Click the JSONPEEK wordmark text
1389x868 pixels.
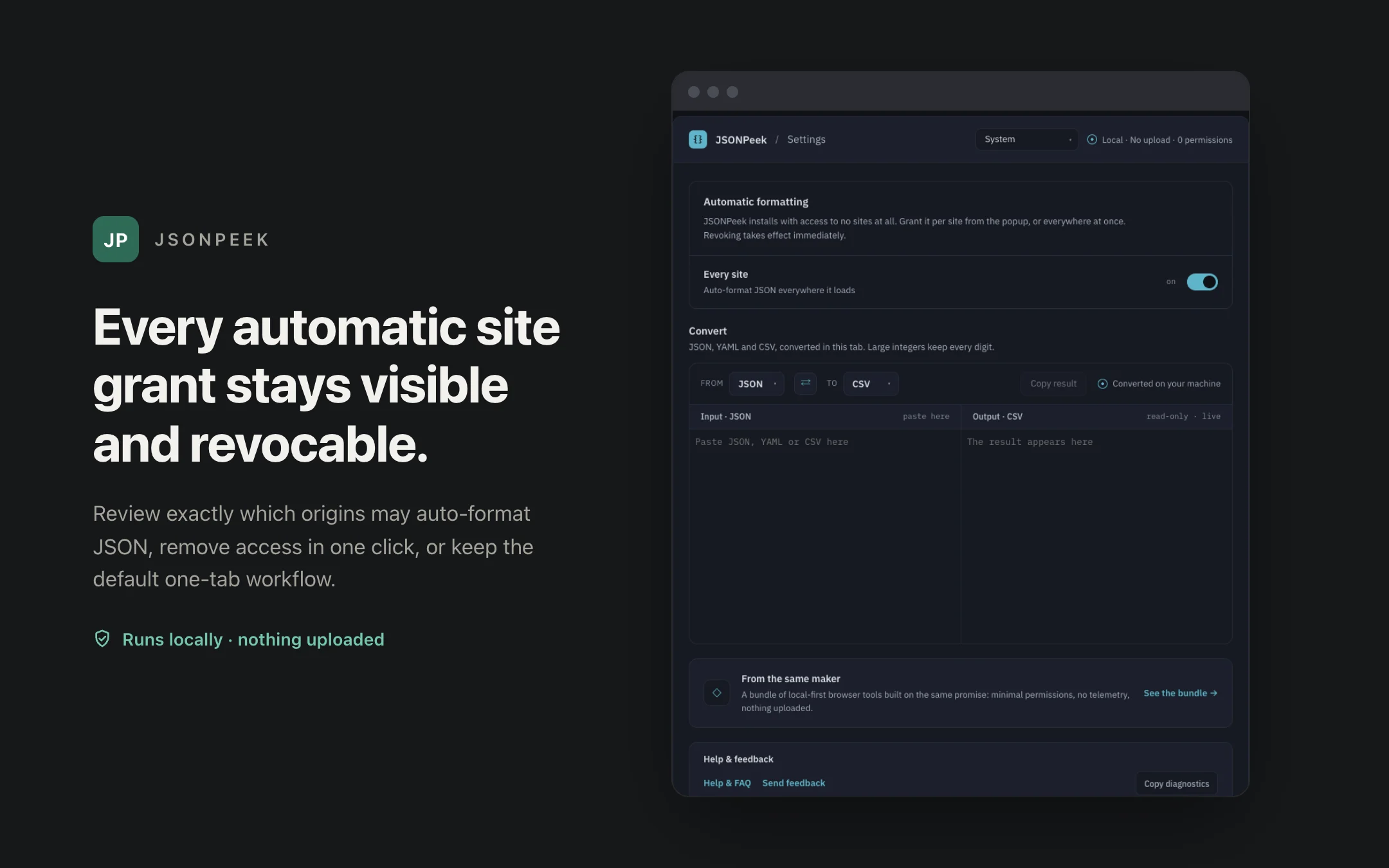coord(212,240)
